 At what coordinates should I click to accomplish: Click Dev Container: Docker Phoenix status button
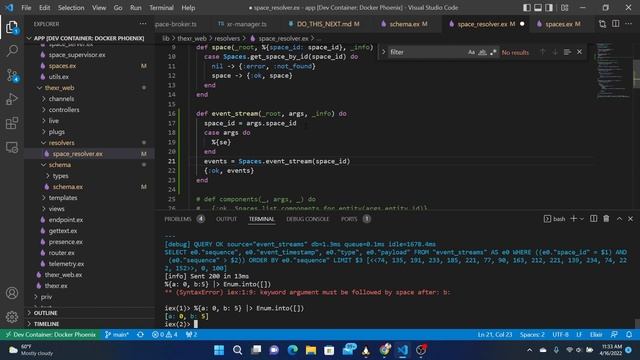click(50, 335)
